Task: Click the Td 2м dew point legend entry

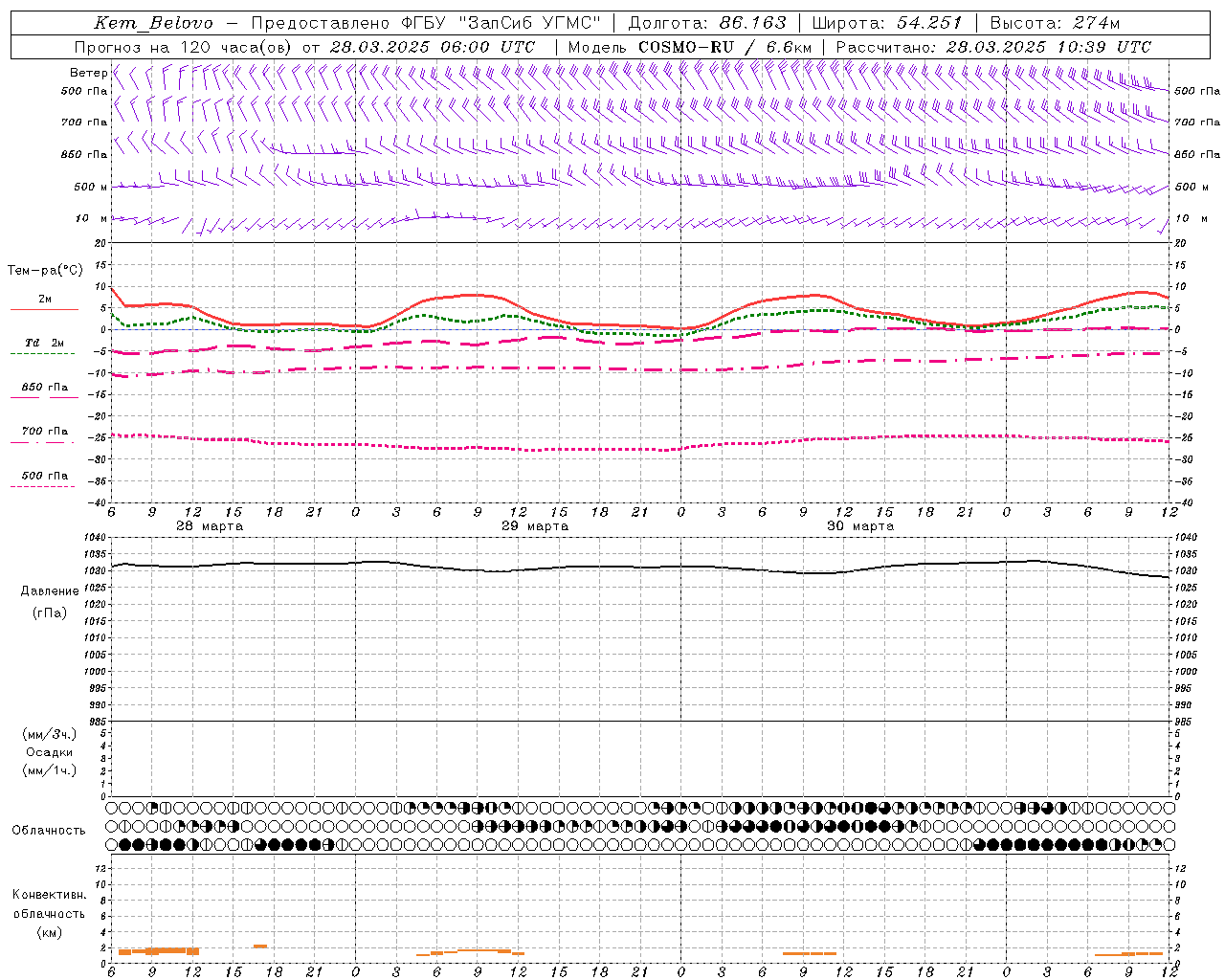Action: coord(45,343)
